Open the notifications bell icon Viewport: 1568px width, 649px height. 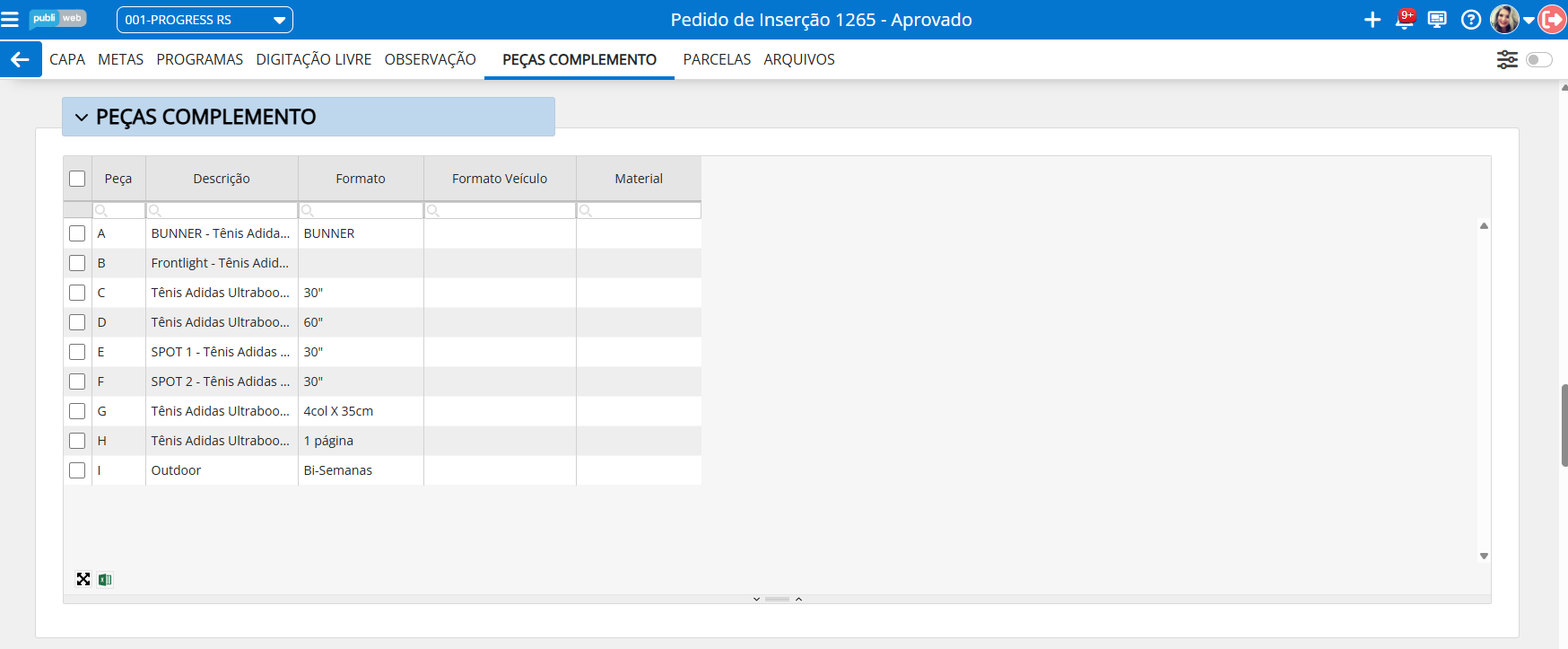1405,20
